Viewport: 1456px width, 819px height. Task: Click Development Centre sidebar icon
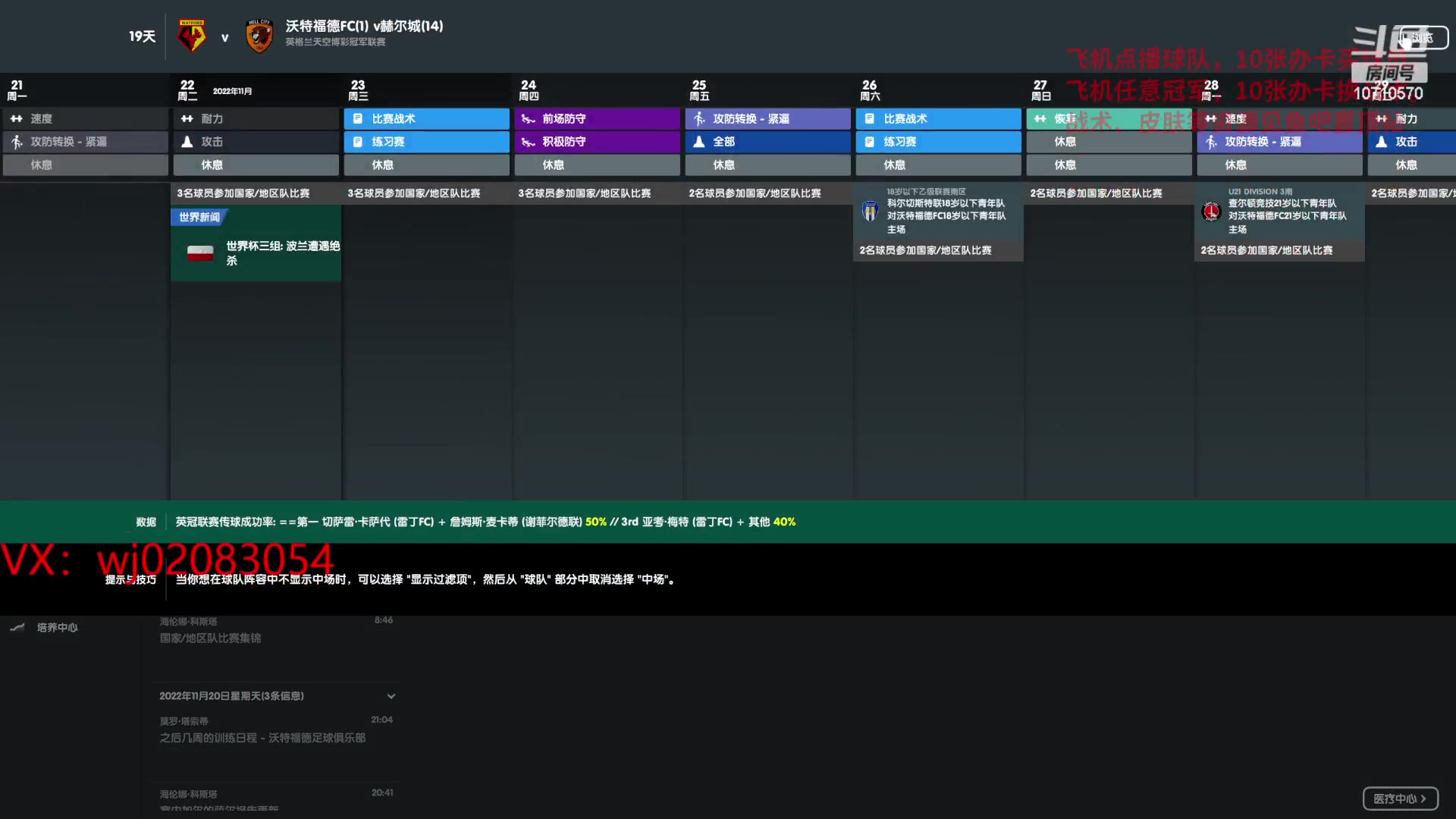click(x=17, y=627)
